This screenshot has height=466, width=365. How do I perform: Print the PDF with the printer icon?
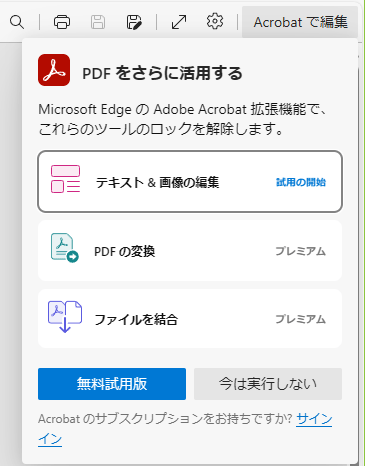click(62, 22)
